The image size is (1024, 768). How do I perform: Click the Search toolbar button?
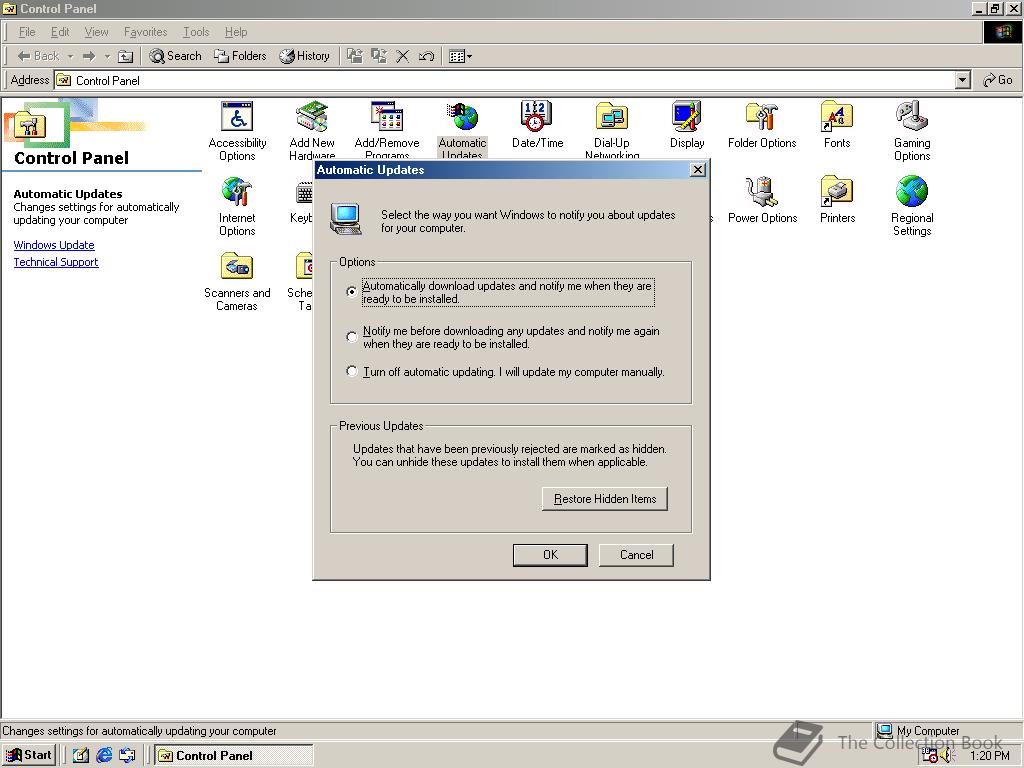pos(176,56)
